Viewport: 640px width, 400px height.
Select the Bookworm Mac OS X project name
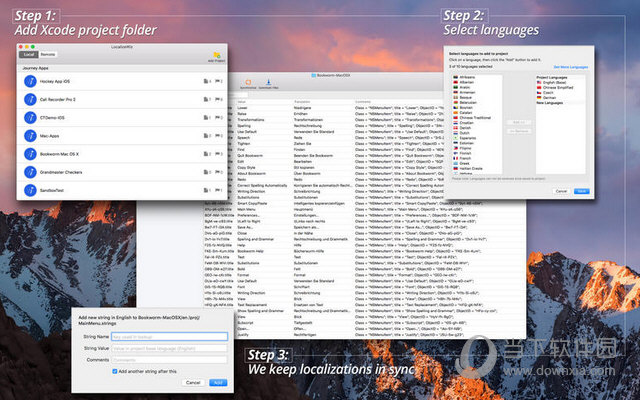59,154
